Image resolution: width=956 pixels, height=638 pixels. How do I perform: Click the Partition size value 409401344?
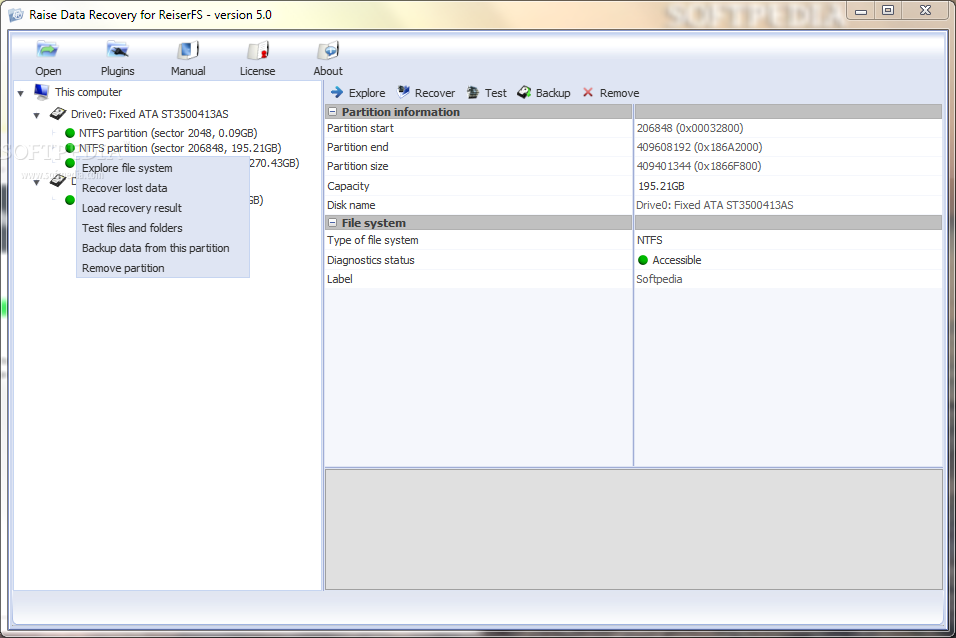[x=699, y=166]
